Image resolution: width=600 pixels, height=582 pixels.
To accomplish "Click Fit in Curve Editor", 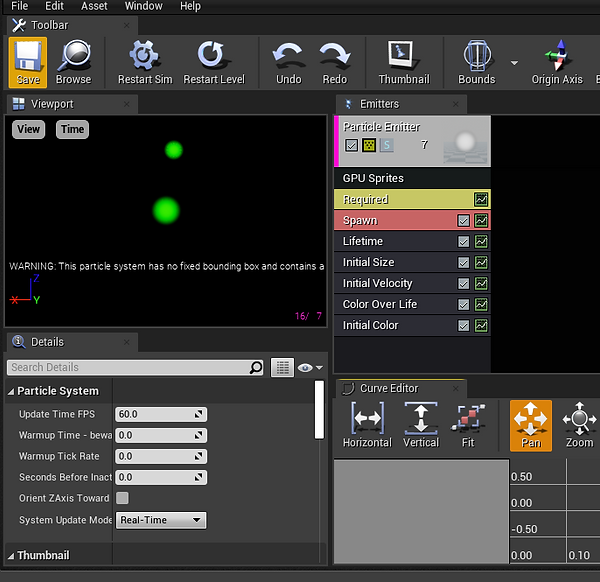I will pos(468,425).
